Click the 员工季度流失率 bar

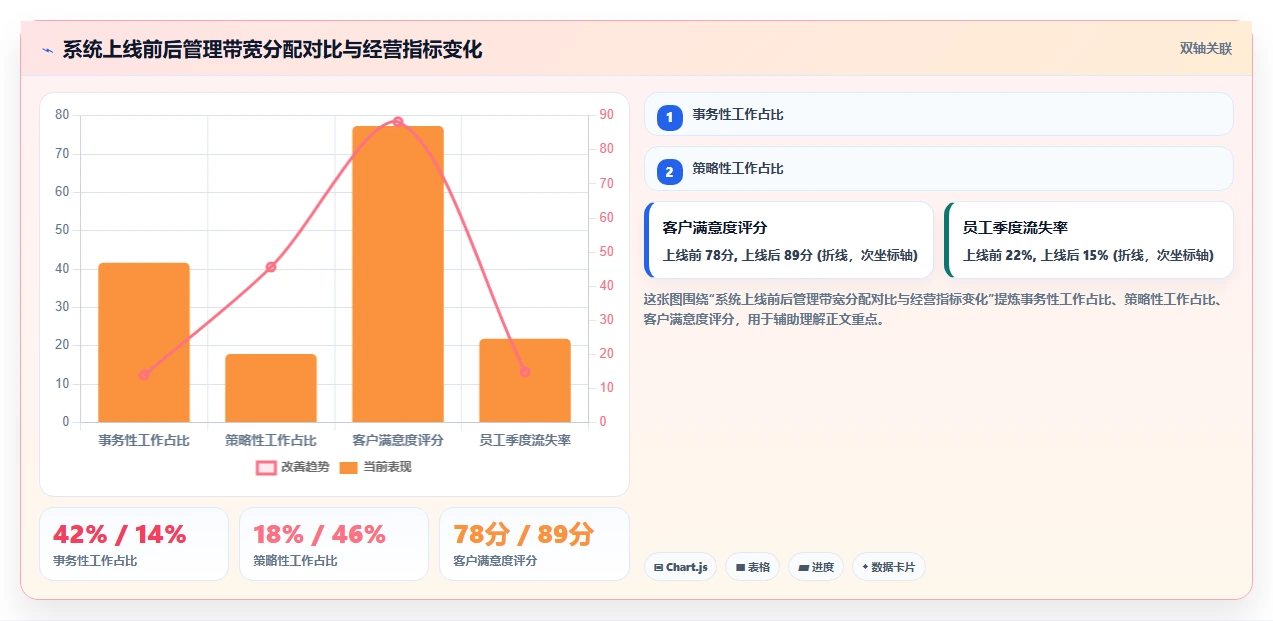pos(525,380)
